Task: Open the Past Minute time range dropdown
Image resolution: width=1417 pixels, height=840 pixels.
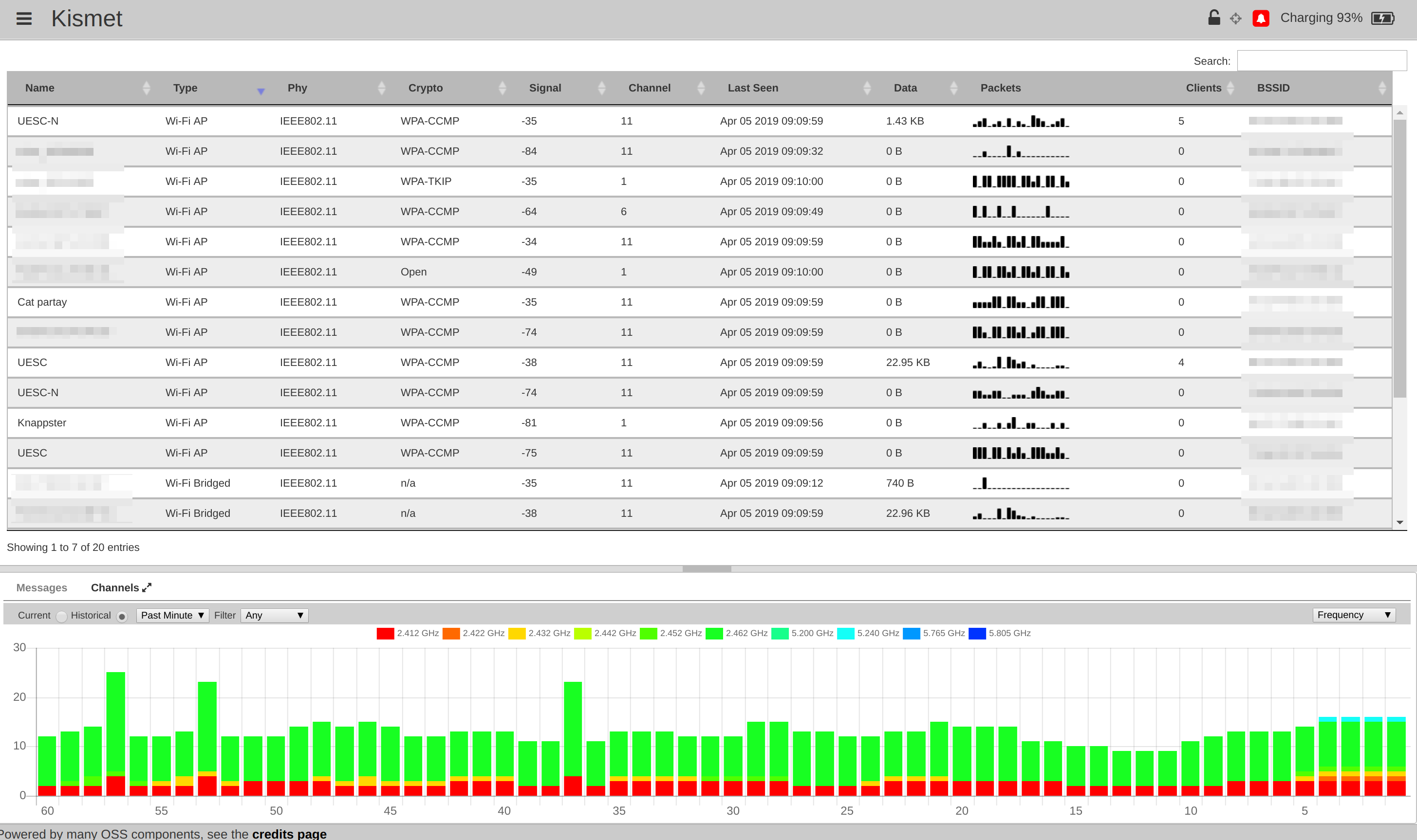Action: 172,615
